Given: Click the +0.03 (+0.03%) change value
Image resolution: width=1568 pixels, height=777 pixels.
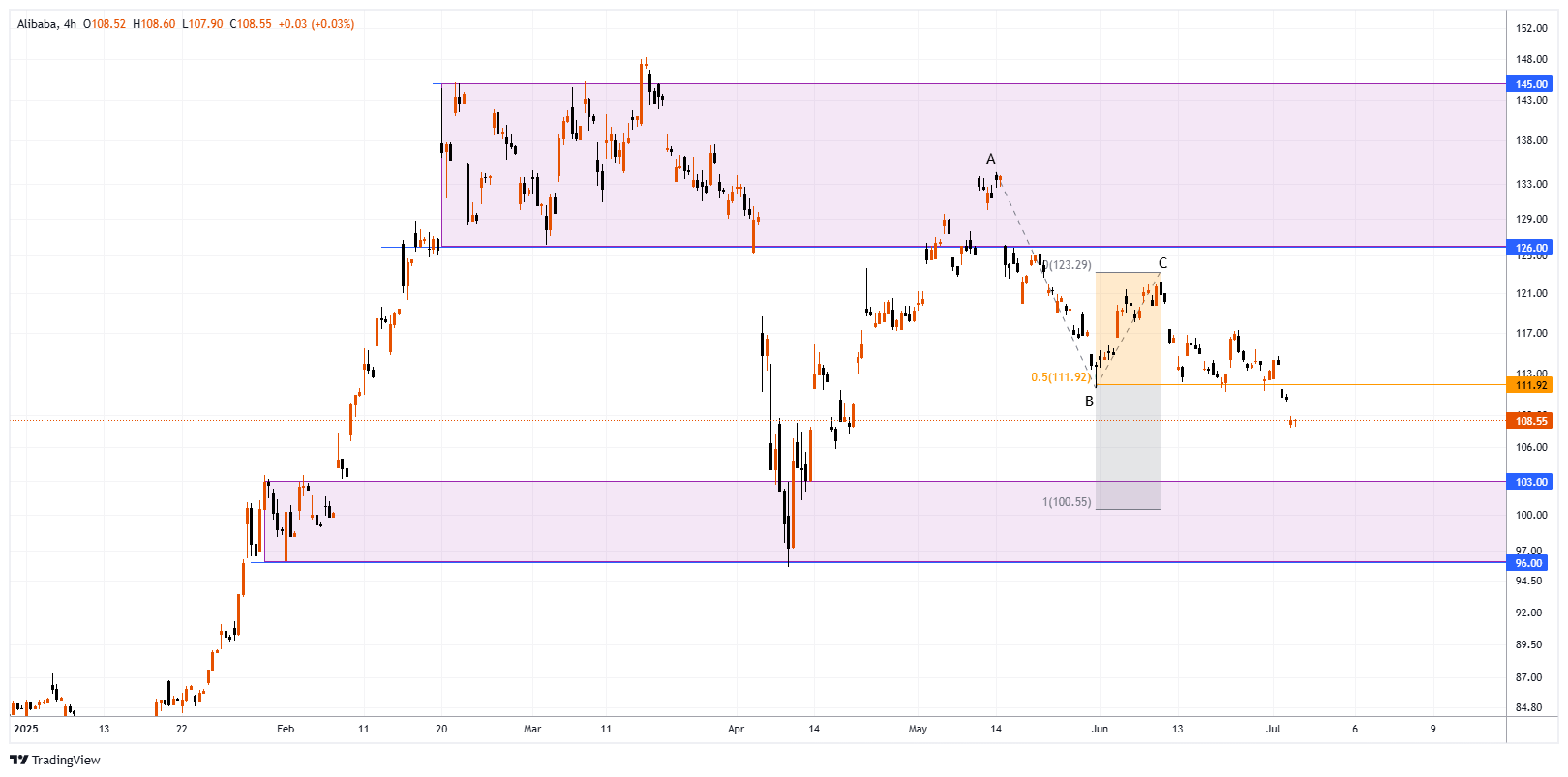Looking at the screenshot, I should [317, 24].
